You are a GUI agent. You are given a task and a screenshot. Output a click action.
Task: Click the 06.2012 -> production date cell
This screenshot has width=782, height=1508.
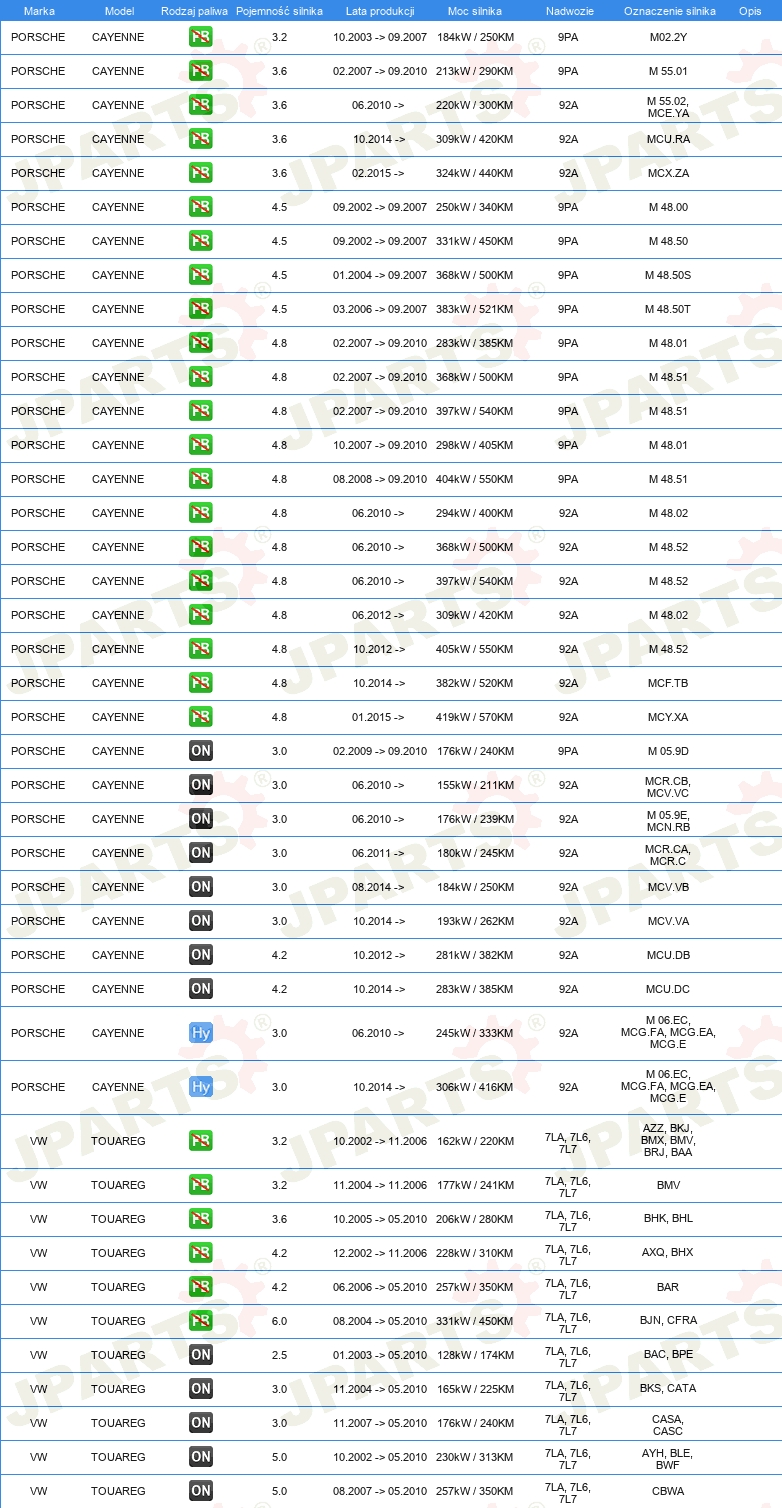pyautogui.click(x=378, y=615)
